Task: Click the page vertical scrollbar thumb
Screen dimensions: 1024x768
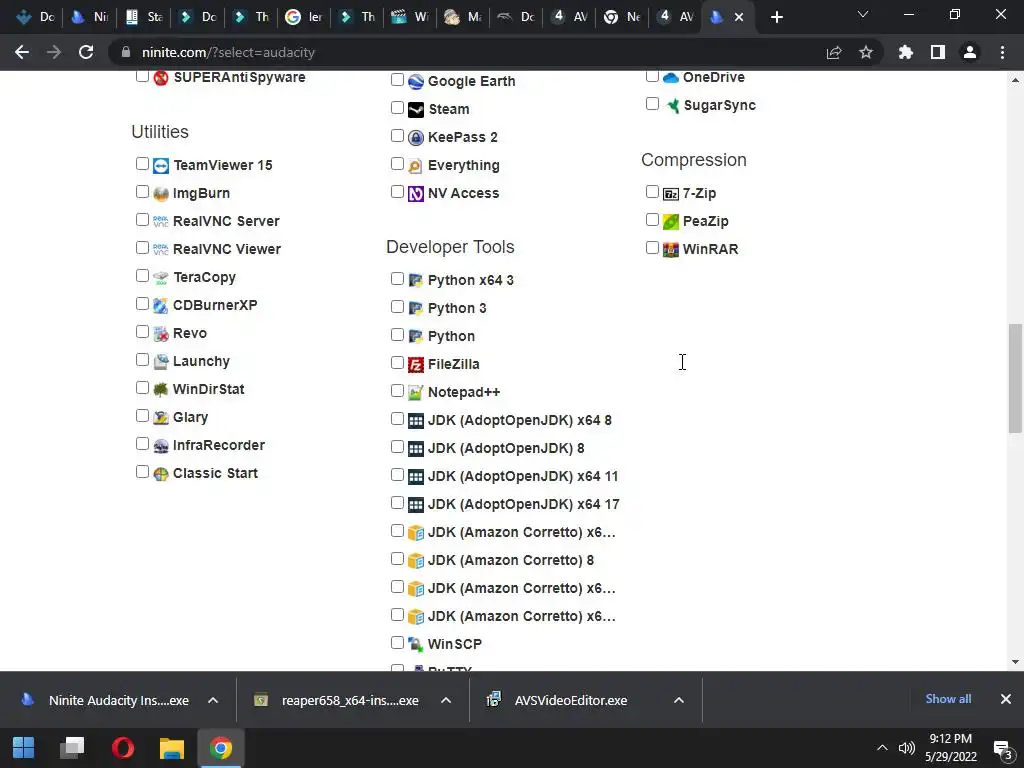Action: [1015, 378]
